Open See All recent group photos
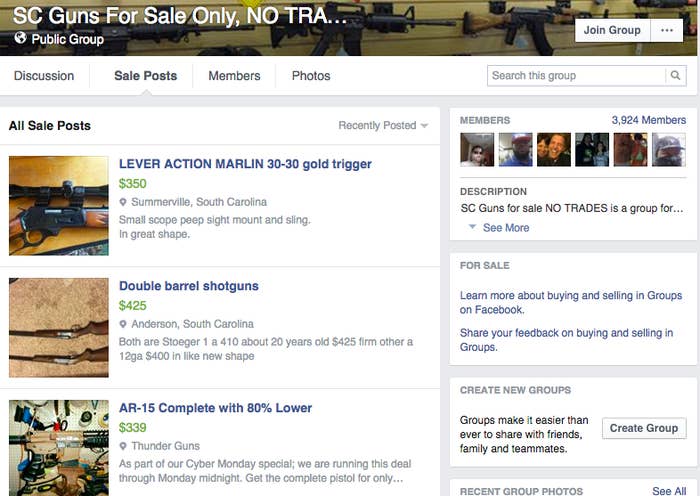The width and height of the screenshot is (700, 496). click(669, 491)
